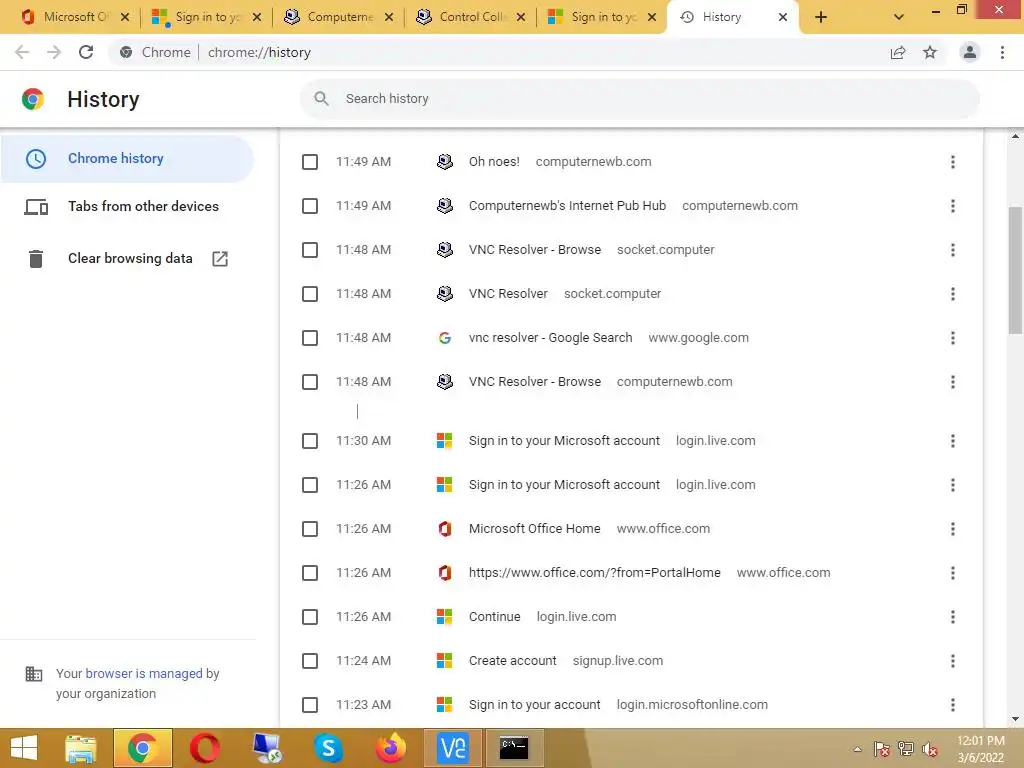Click the Office favicon beside Microsoft Office Home
Viewport: 1024px width, 768px height.
pyautogui.click(x=445, y=529)
